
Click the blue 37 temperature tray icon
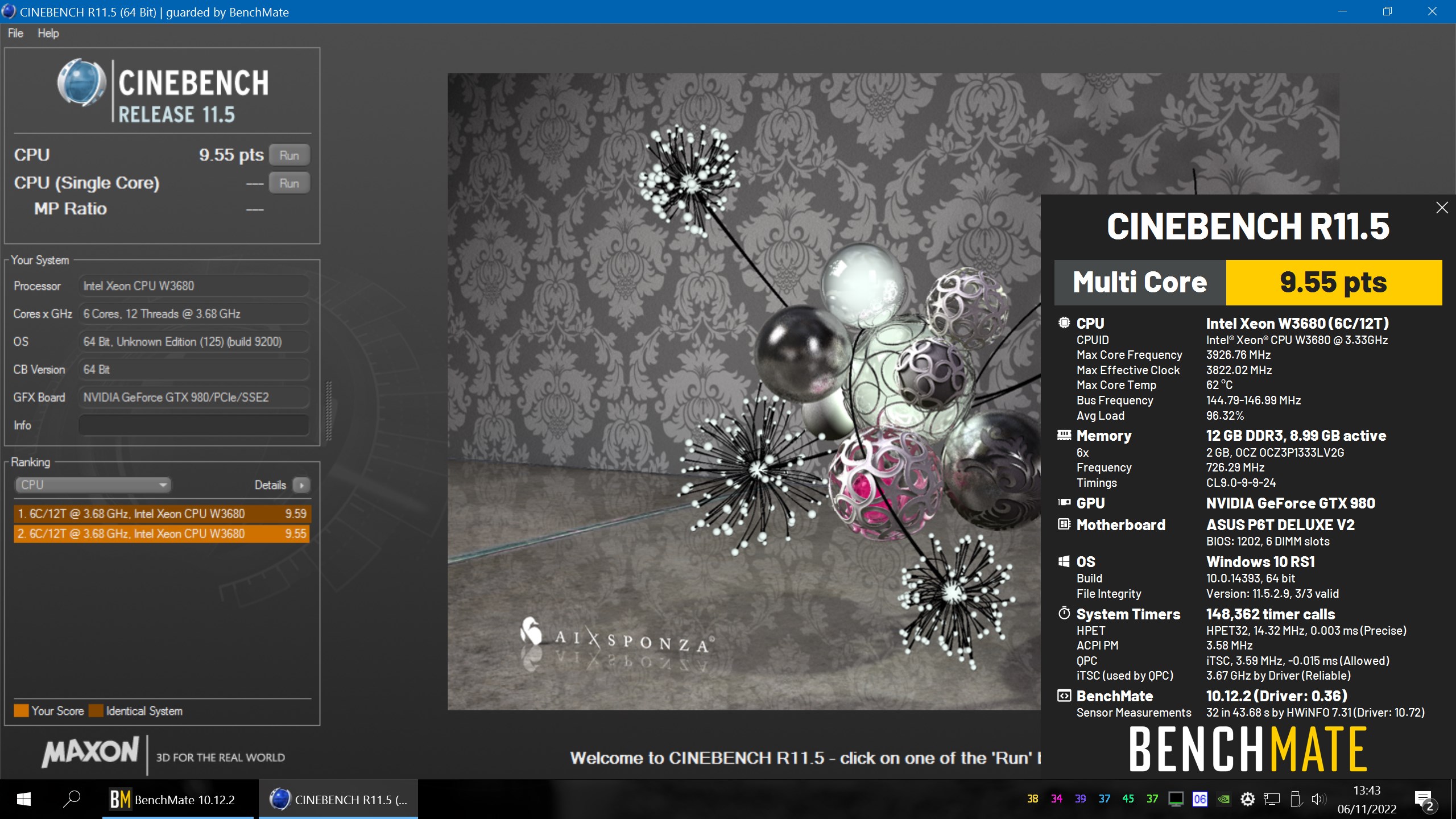pos(1104,799)
